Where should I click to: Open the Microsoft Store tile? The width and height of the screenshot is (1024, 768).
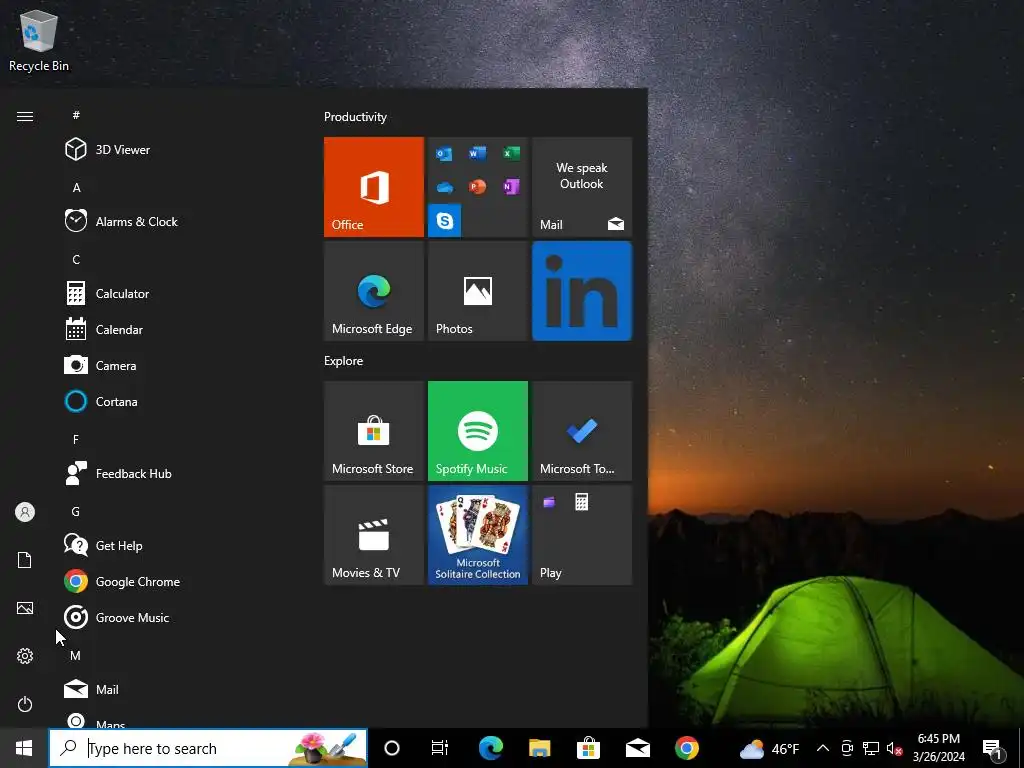[374, 431]
